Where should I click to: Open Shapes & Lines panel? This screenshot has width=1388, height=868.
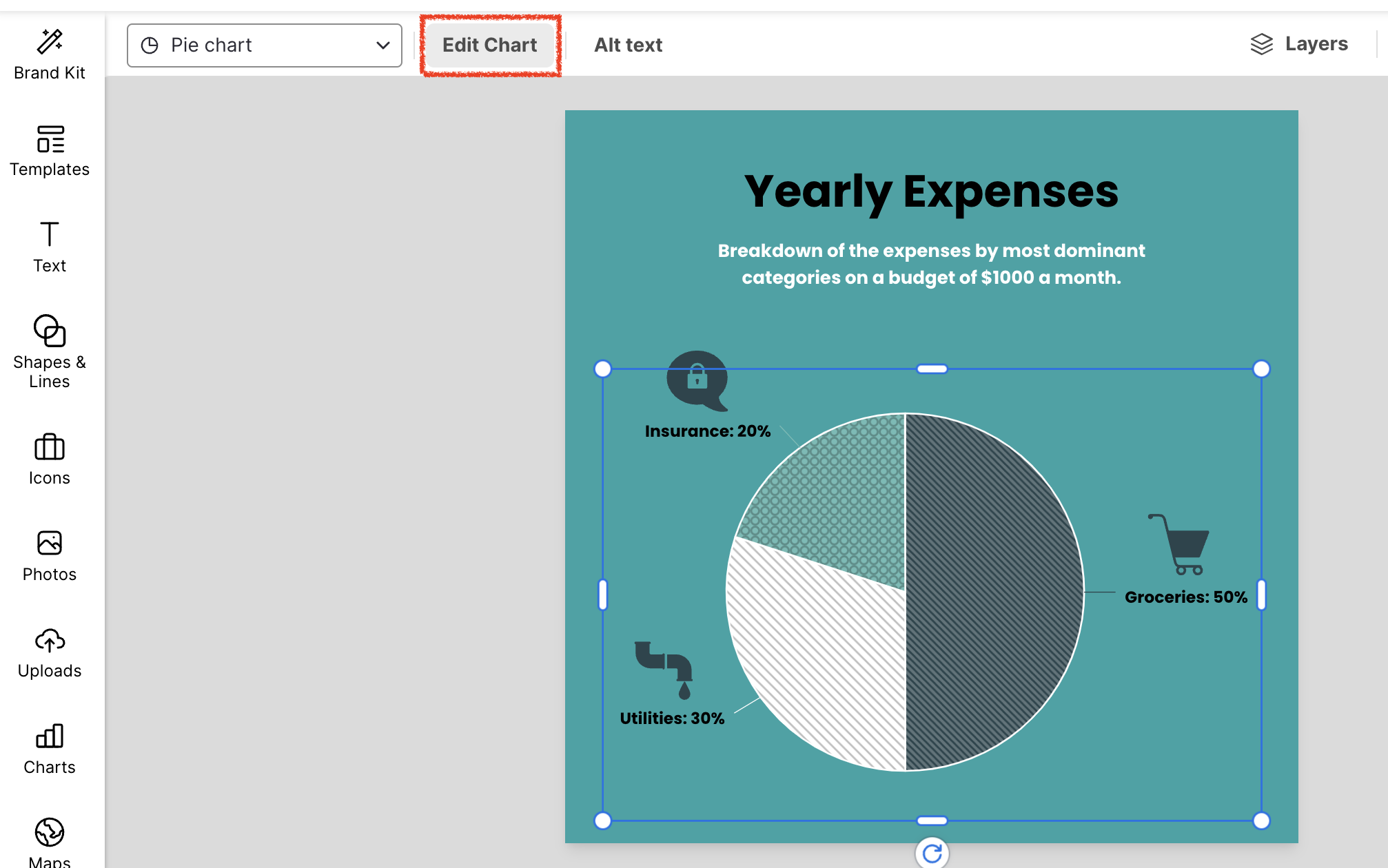pyautogui.click(x=50, y=351)
